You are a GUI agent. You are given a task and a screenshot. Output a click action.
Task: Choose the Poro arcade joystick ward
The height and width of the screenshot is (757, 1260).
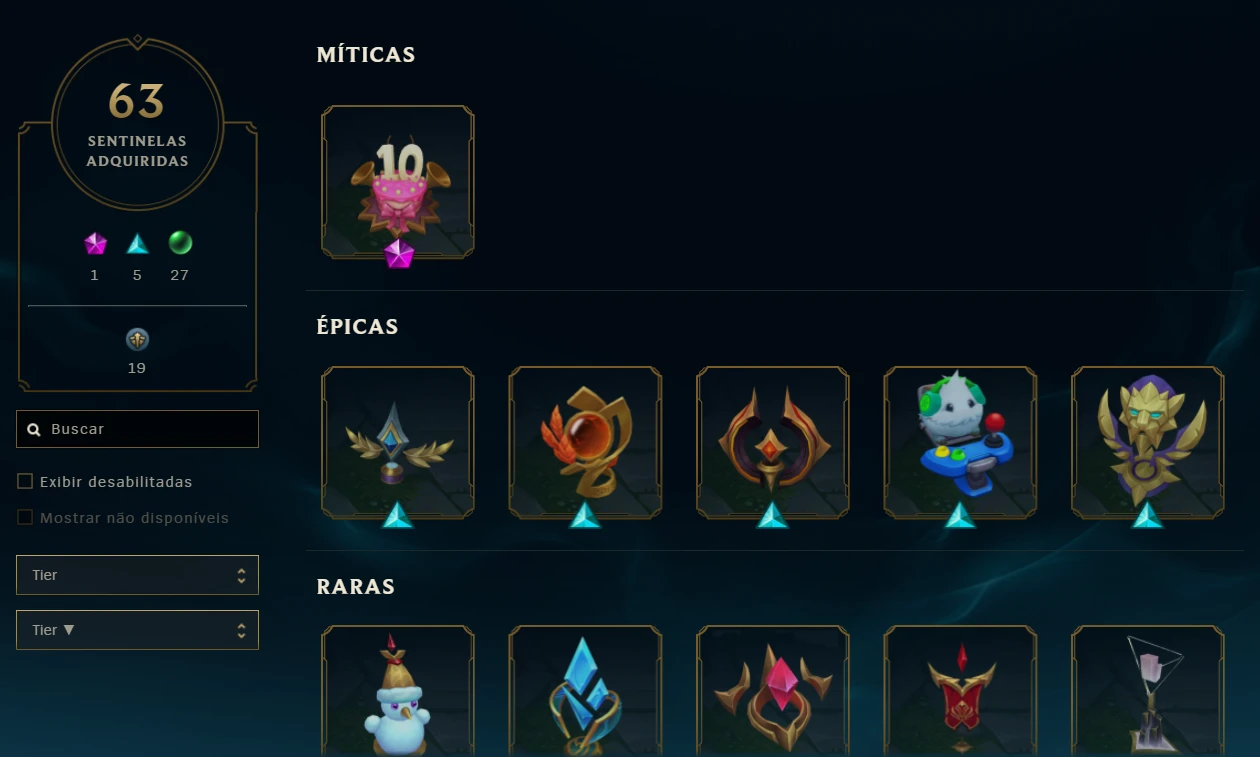point(960,442)
